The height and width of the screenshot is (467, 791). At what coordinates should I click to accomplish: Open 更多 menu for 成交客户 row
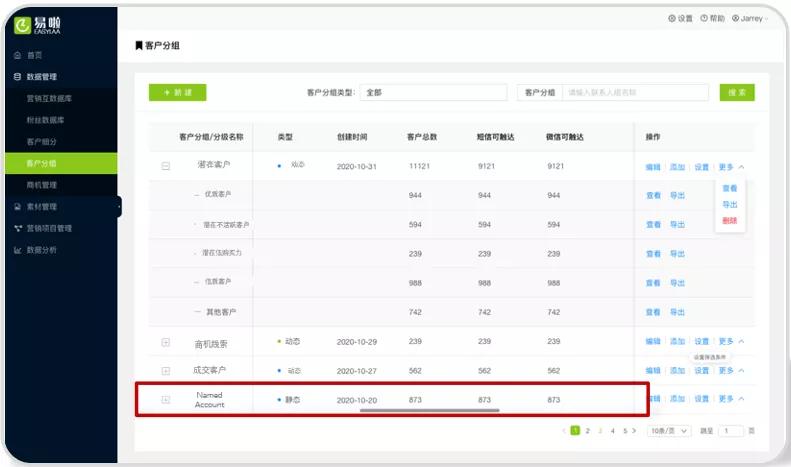(731, 371)
